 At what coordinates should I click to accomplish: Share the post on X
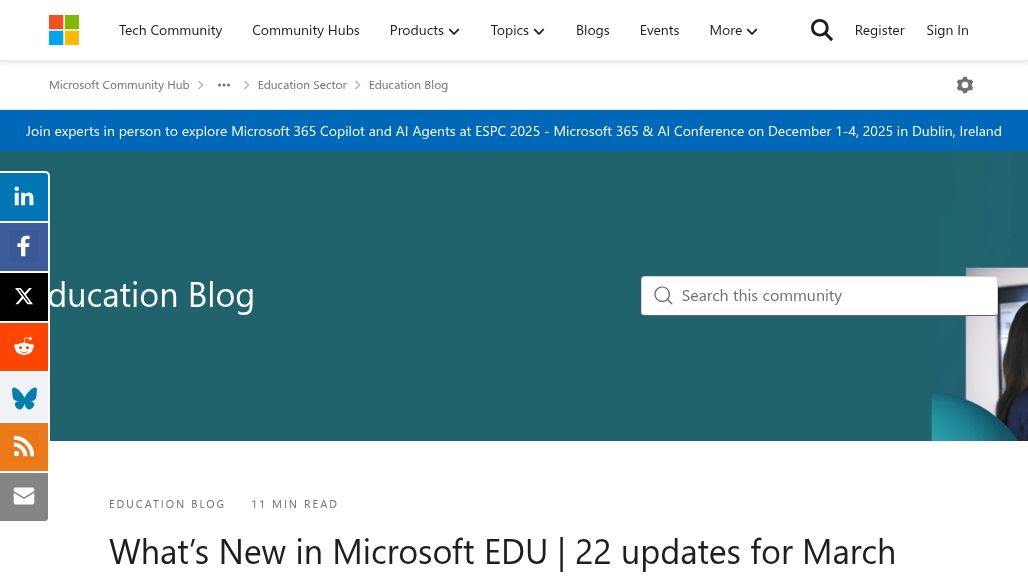coord(24,297)
